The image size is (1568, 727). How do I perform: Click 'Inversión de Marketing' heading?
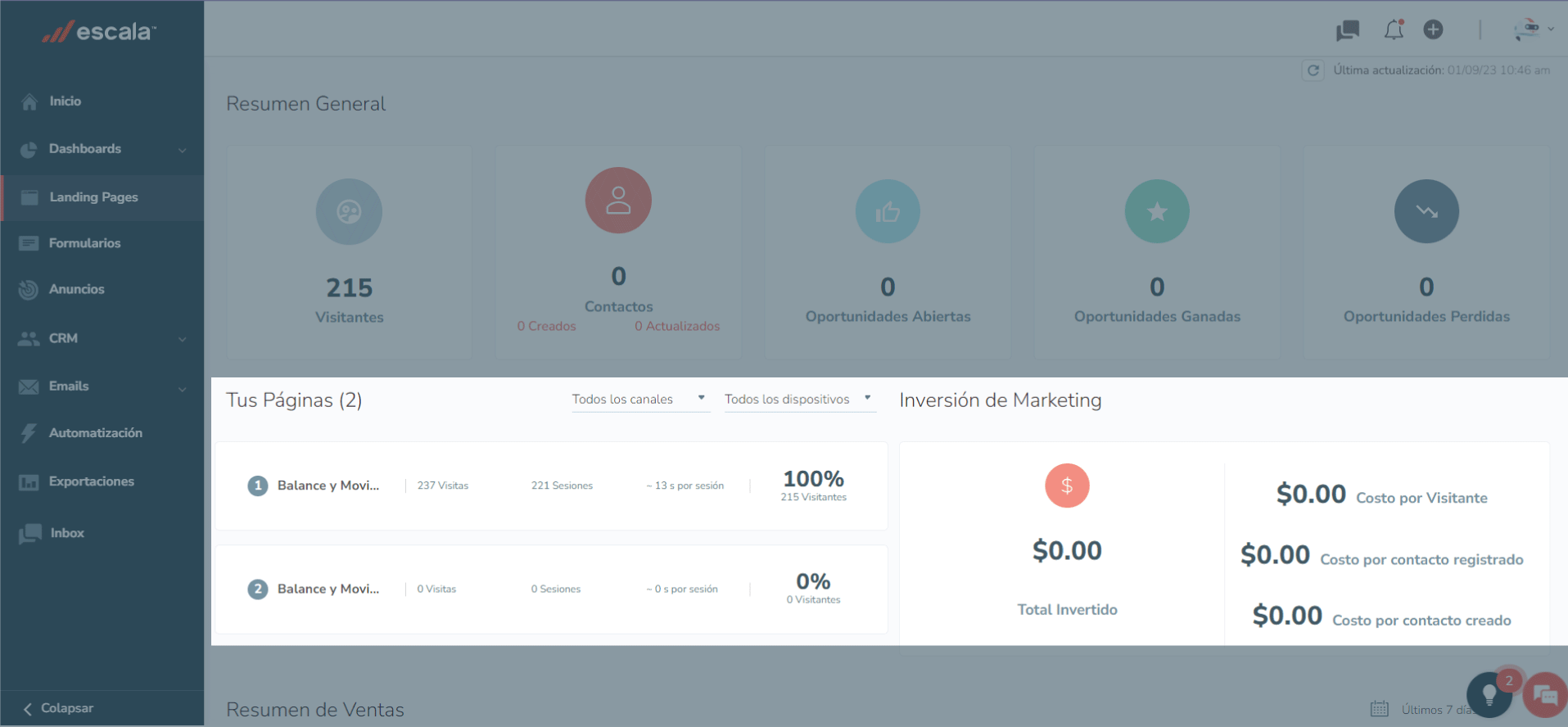(1001, 400)
